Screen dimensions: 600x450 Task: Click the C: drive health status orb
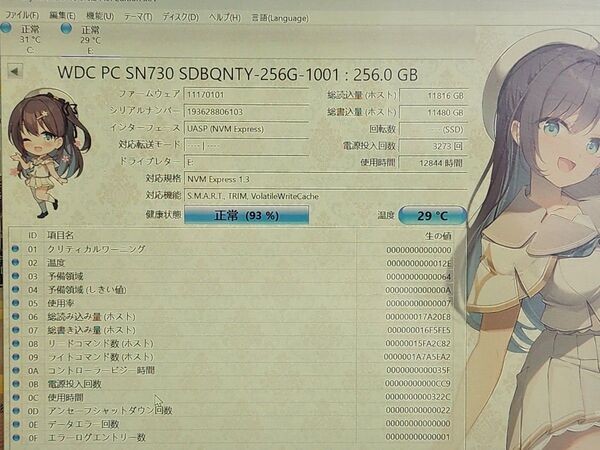(x=6, y=28)
